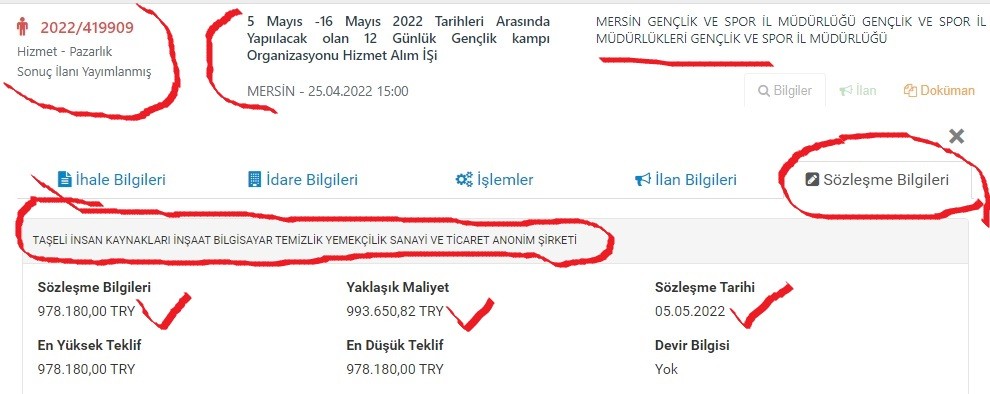Go to İlan Bilgileri tab

coord(686,180)
